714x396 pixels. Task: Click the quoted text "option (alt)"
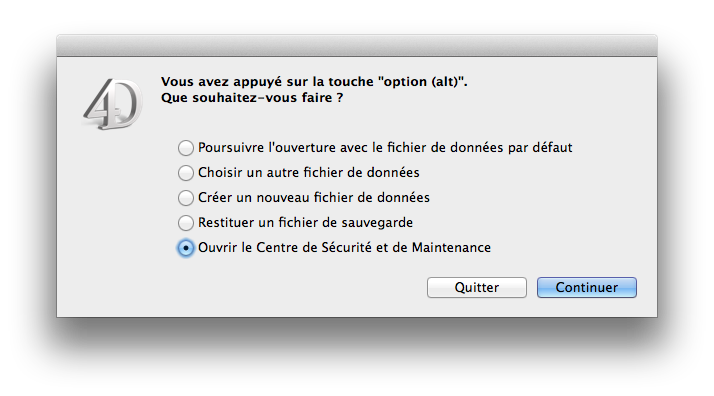[421, 82]
